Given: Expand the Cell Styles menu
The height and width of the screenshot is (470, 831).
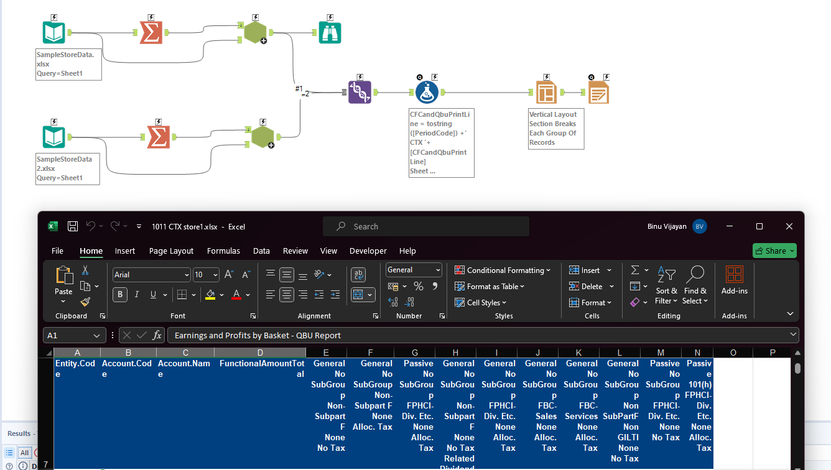Looking at the screenshot, I should point(480,303).
